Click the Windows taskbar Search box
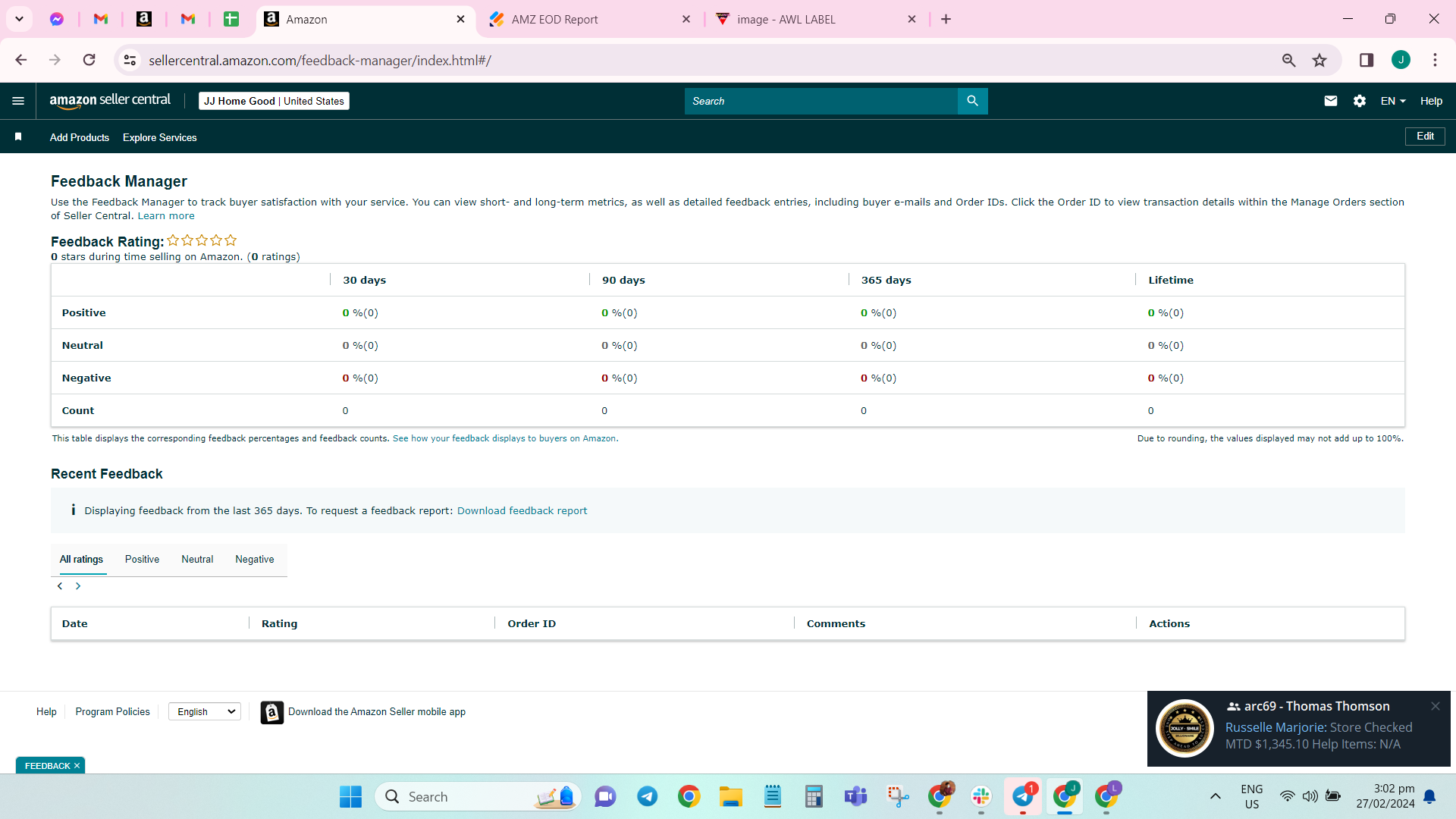This screenshot has width=1456, height=819. click(478, 796)
